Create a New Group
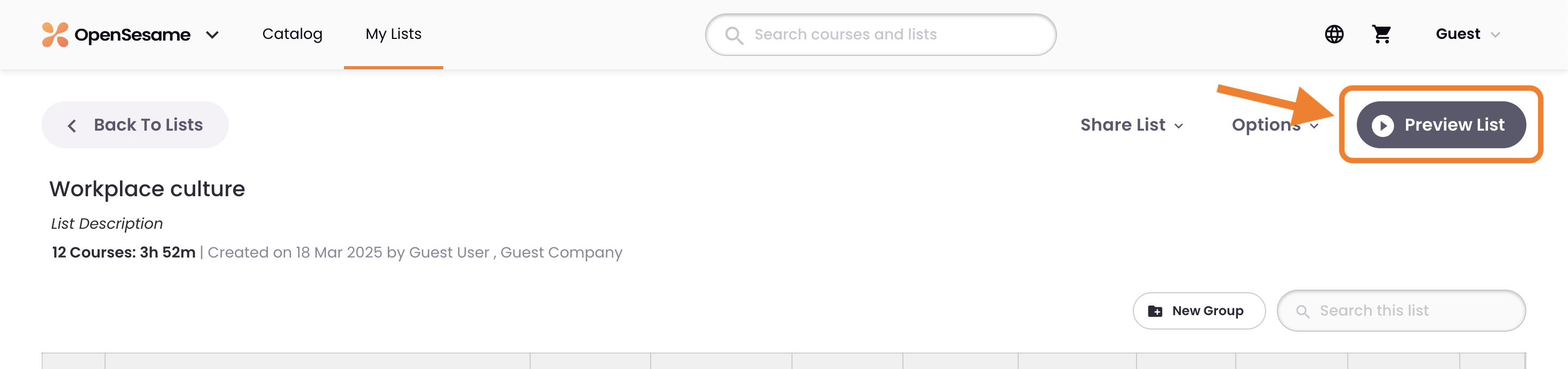 pos(1199,310)
